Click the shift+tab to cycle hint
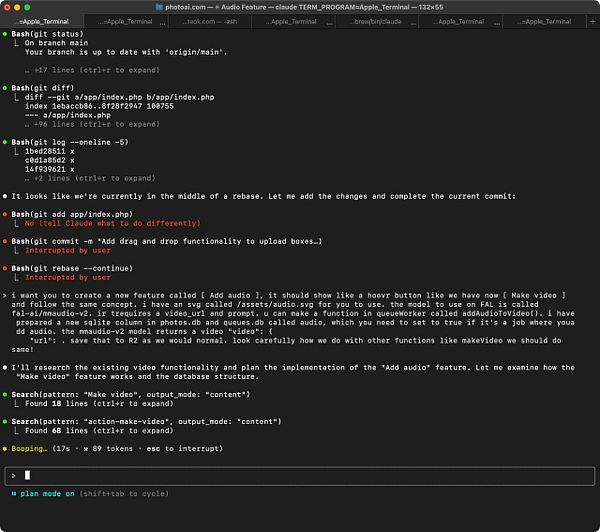Viewport: 600px width, 532px height. [x=124, y=494]
